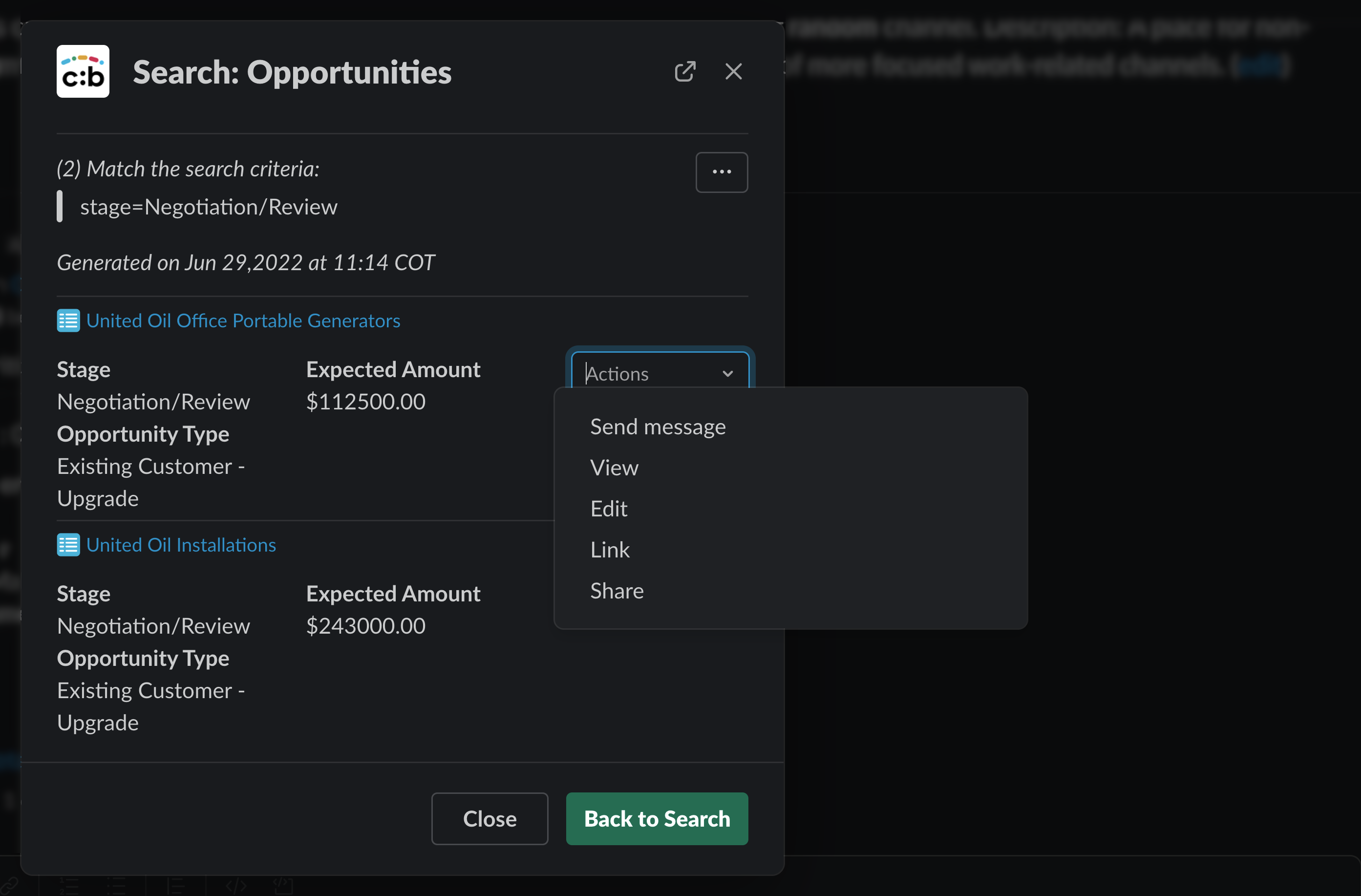
Task: Click the bulleted list icon in the formatting bar
Action: (x=117, y=885)
